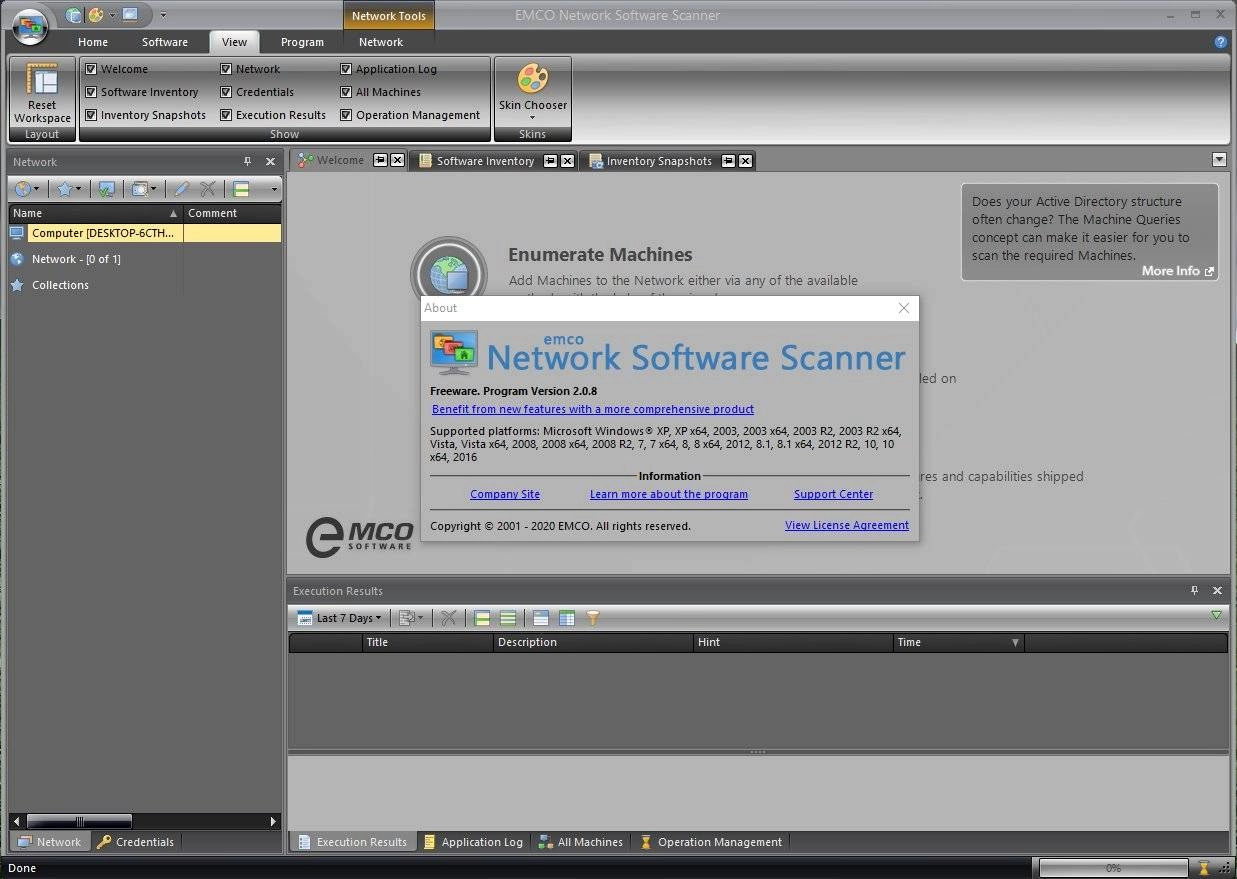This screenshot has width=1237, height=879.
Task: Open the Support Center link
Action: pyautogui.click(x=833, y=494)
